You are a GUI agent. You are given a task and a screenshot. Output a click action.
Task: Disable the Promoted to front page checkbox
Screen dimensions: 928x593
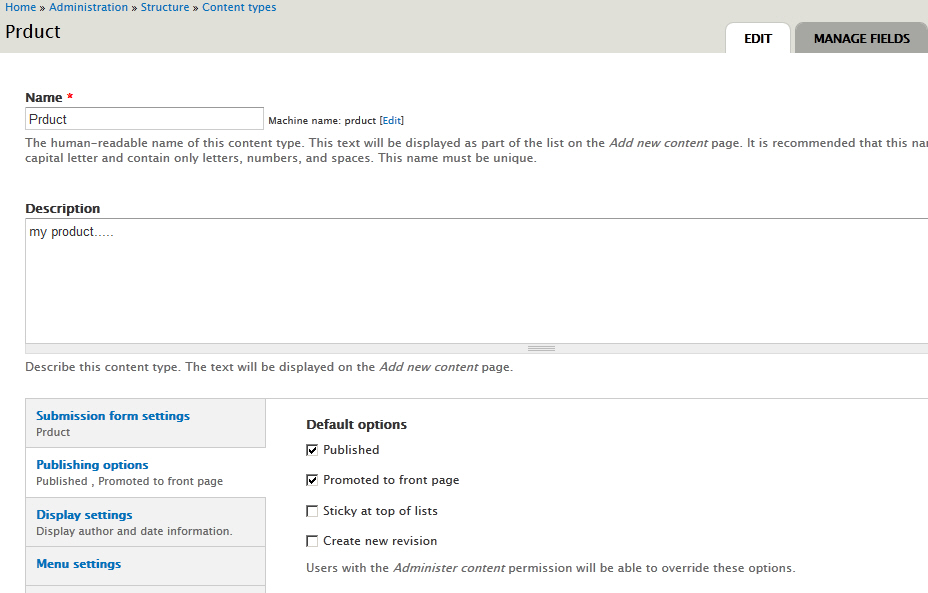[312, 480]
